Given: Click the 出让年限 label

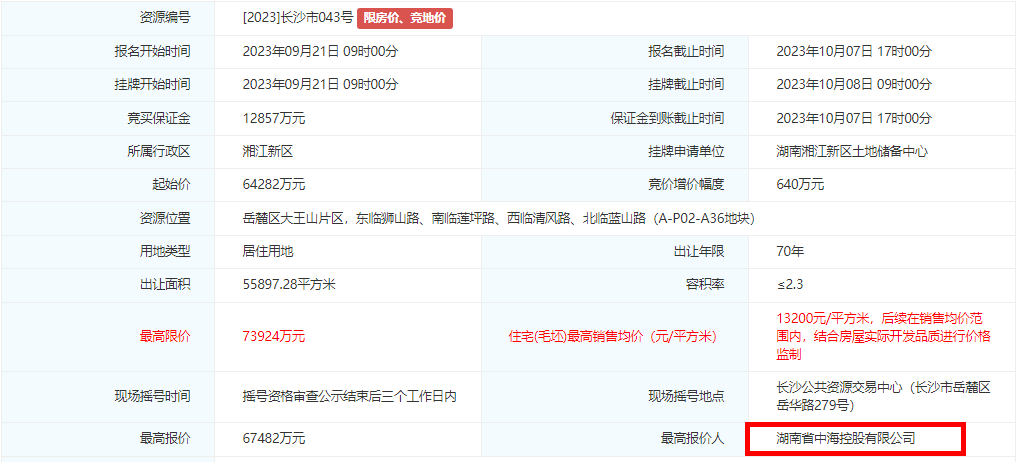Looking at the screenshot, I should pos(698,252).
